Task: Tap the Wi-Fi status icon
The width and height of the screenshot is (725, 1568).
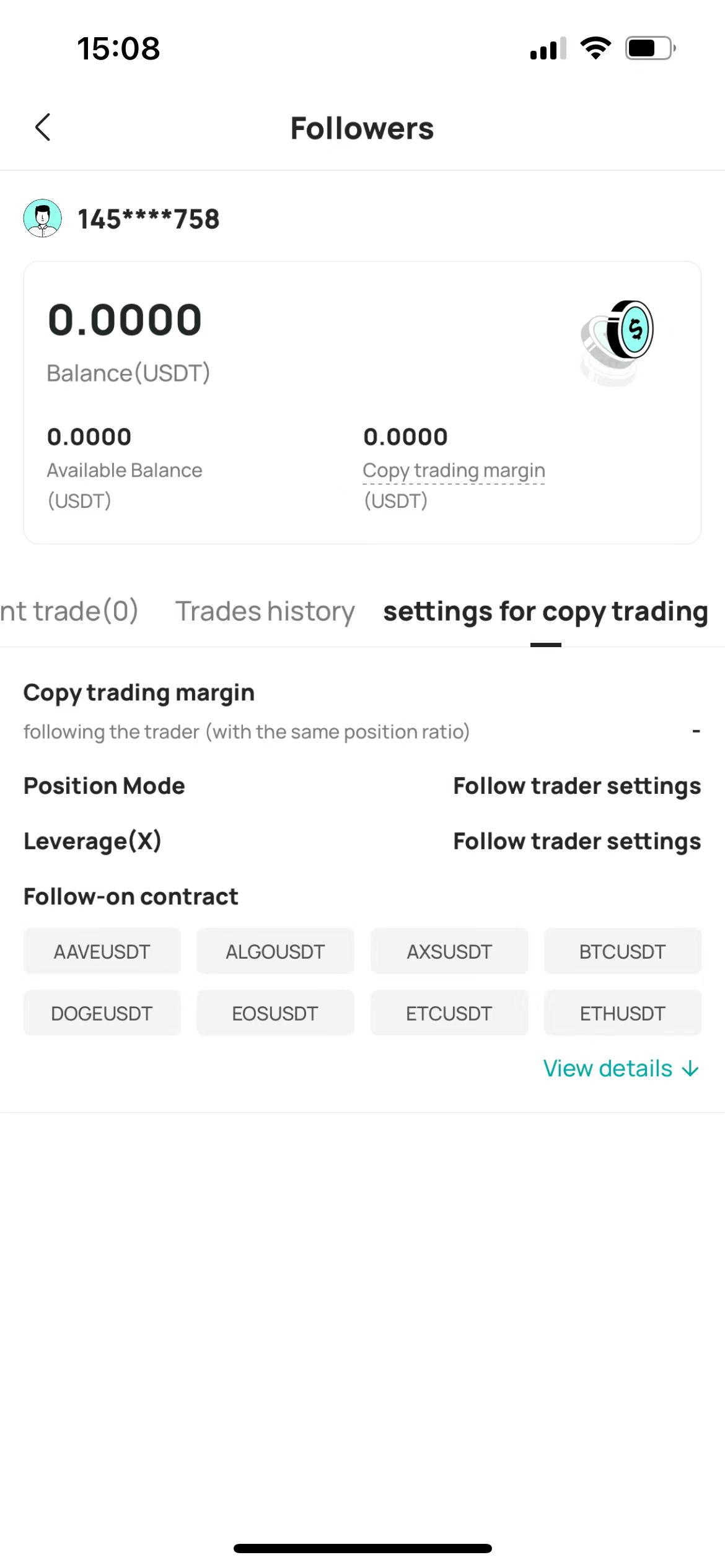Action: (x=595, y=48)
